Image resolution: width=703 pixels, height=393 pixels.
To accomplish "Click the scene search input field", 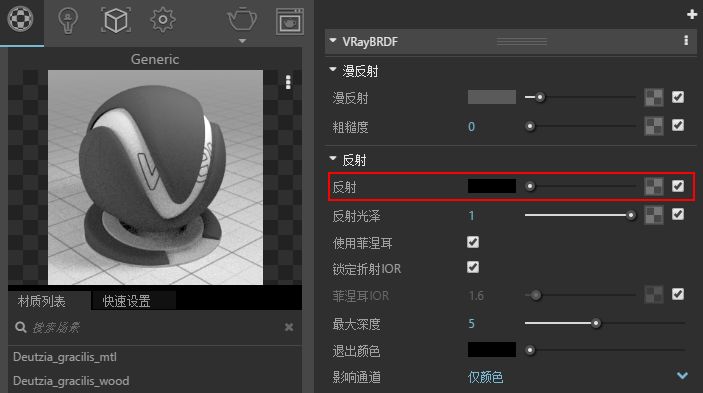I will click(155, 328).
